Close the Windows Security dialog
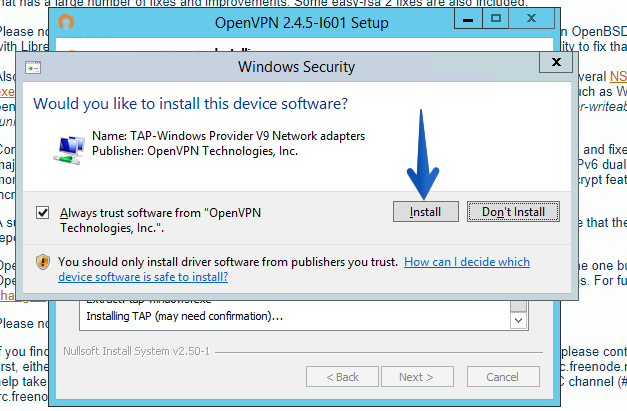This screenshot has width=627, height=411. (x=556, y=62)
